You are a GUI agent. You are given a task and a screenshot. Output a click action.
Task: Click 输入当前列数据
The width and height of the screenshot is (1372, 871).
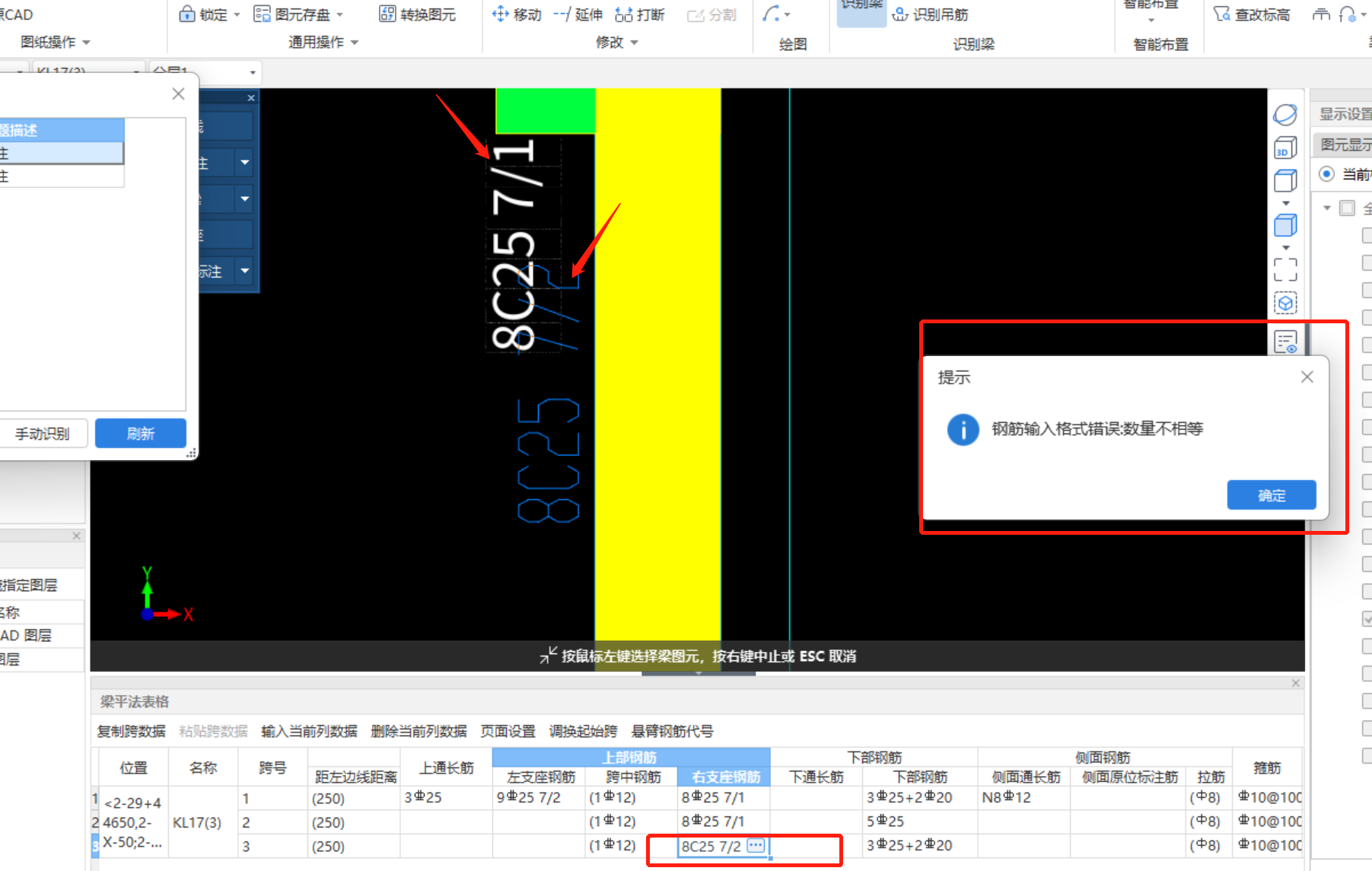309,731
